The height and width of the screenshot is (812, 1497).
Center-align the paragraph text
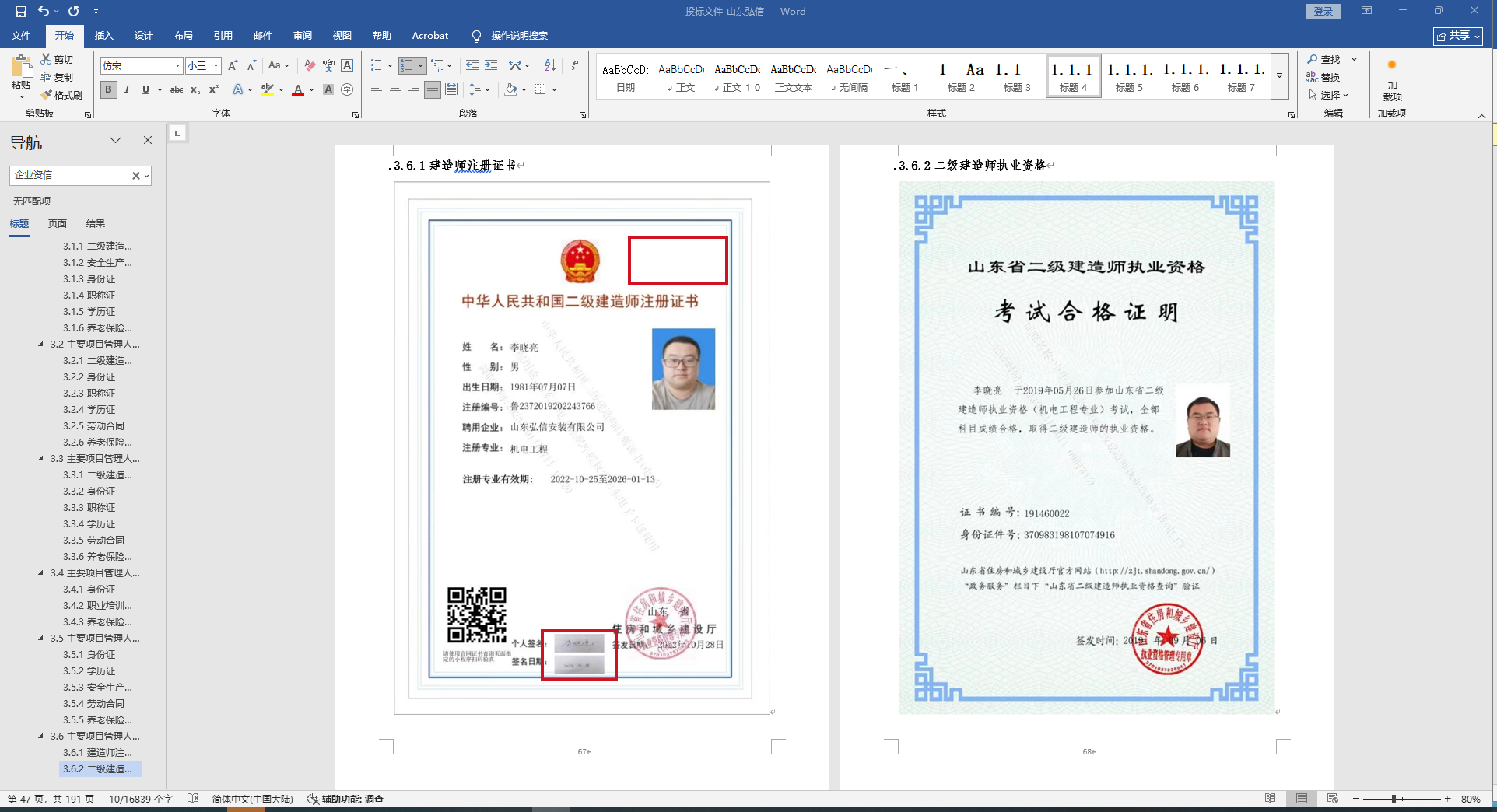(395, 89)
